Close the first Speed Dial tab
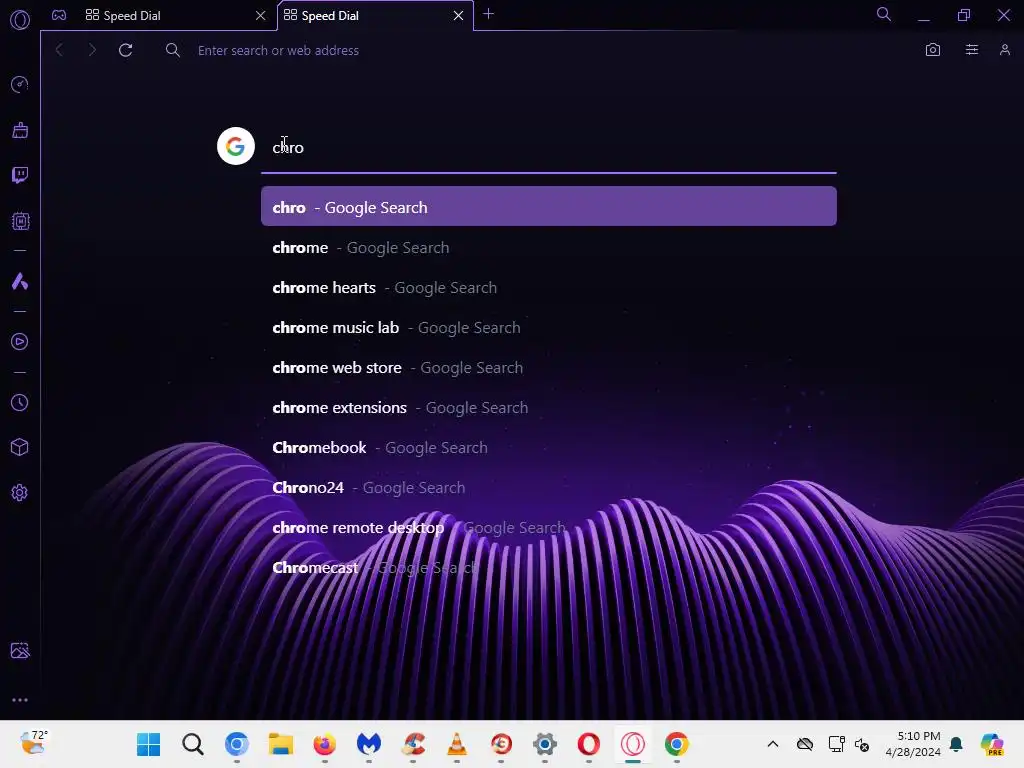Image resolution: width=1024 pixels, height=768 pixels. 261,16
